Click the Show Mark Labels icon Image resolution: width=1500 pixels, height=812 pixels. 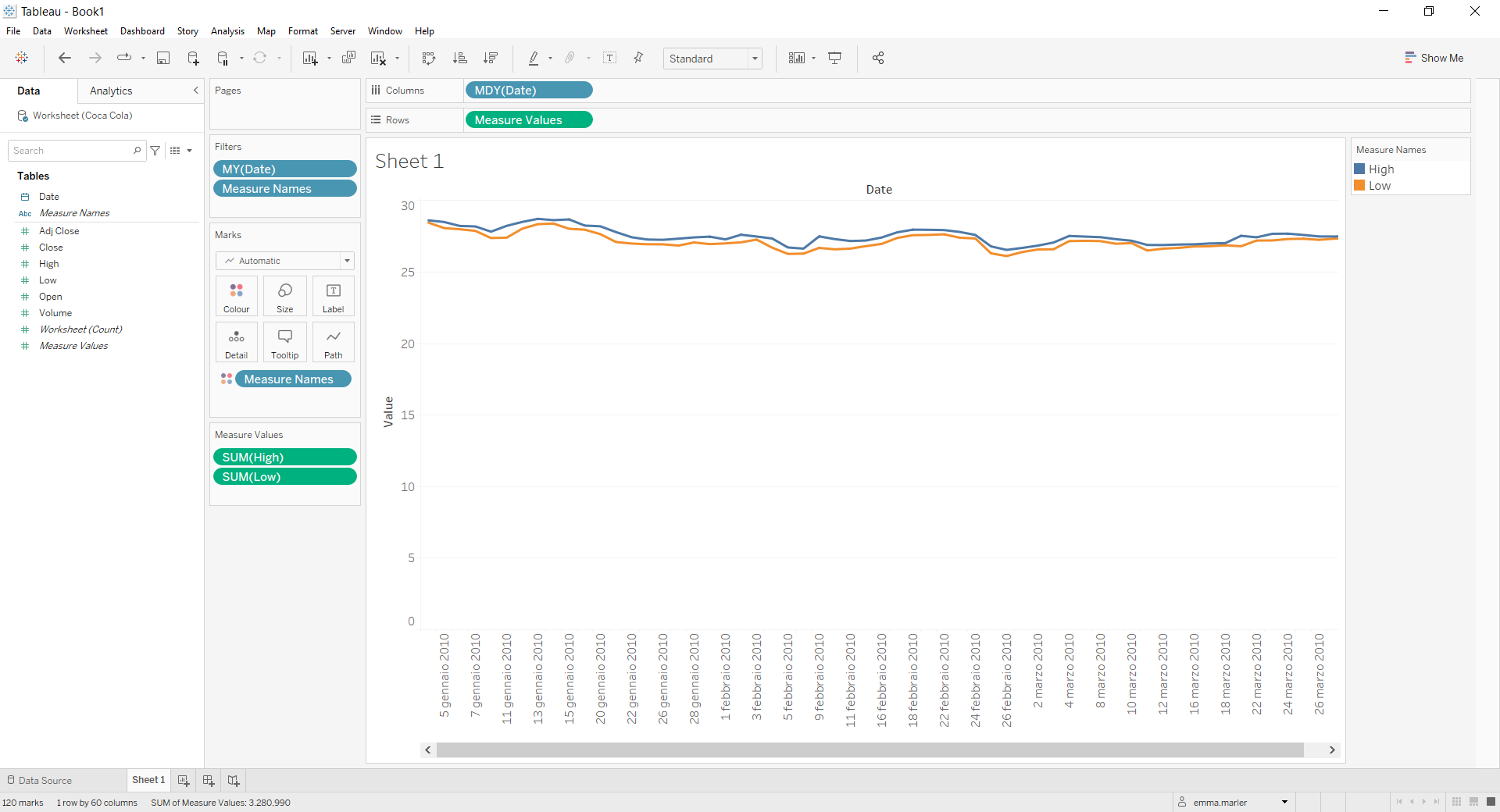[x=610, y=58]
